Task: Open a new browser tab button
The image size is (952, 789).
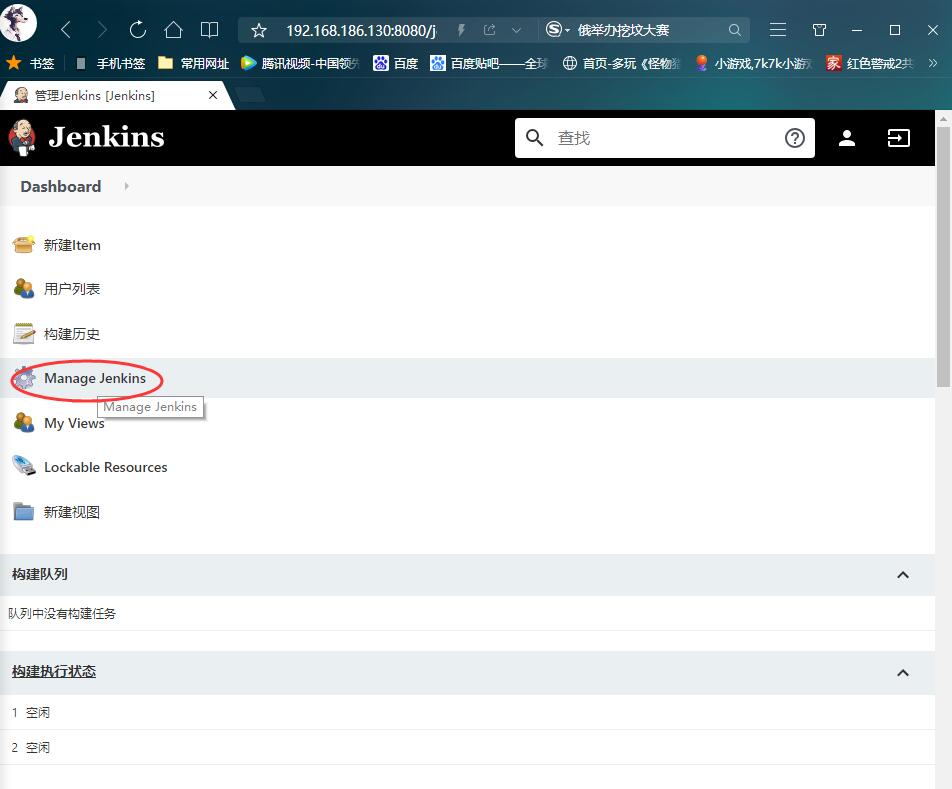Action: 250,95
